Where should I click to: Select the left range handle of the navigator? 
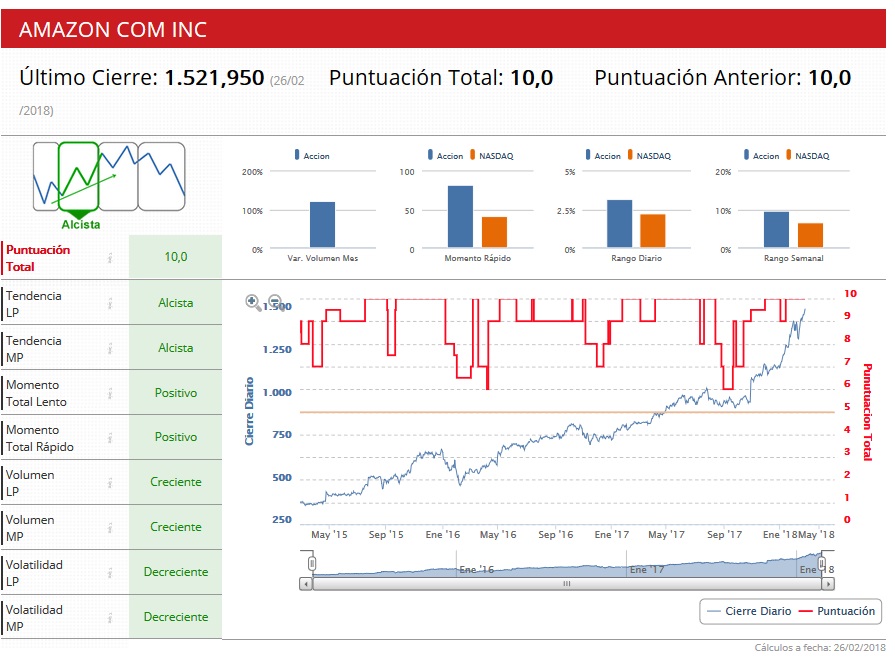point(312,564)
